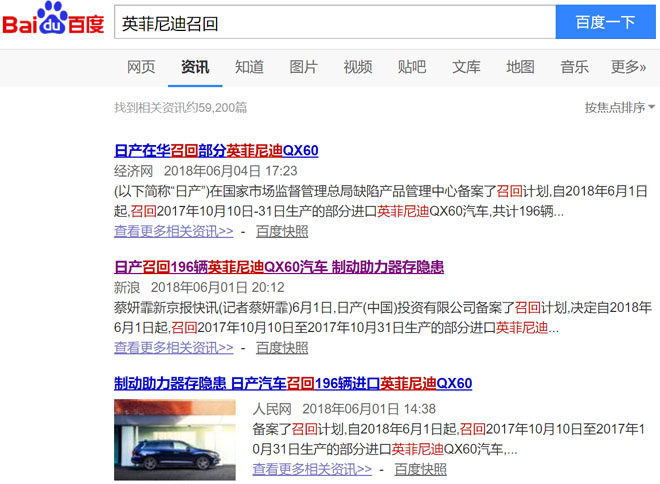
Task: Click the Baidu logo
Action: (53, 19)
